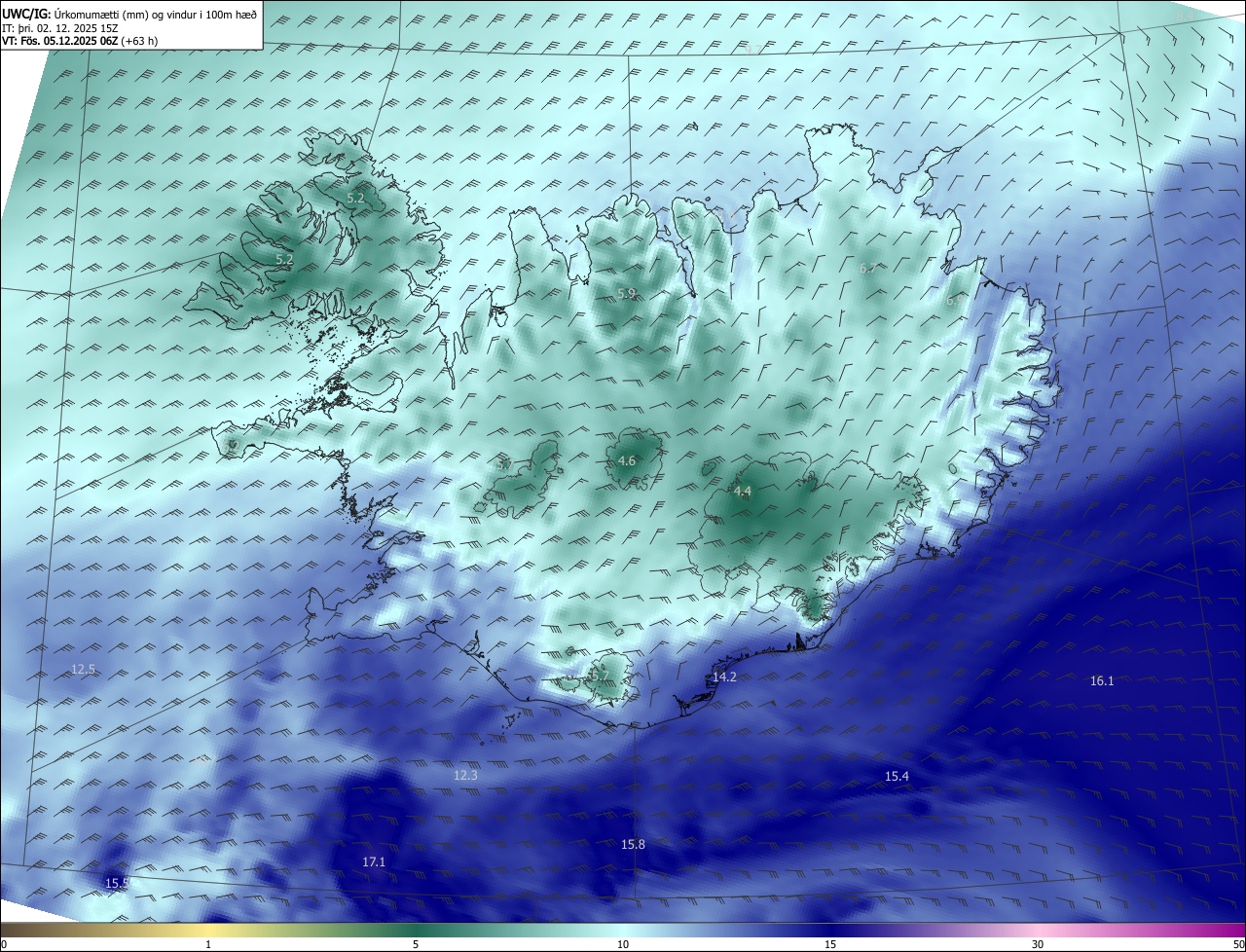
Task: Click the 4.4 value on Vatnajökull glacier
Action: [743, 491]
